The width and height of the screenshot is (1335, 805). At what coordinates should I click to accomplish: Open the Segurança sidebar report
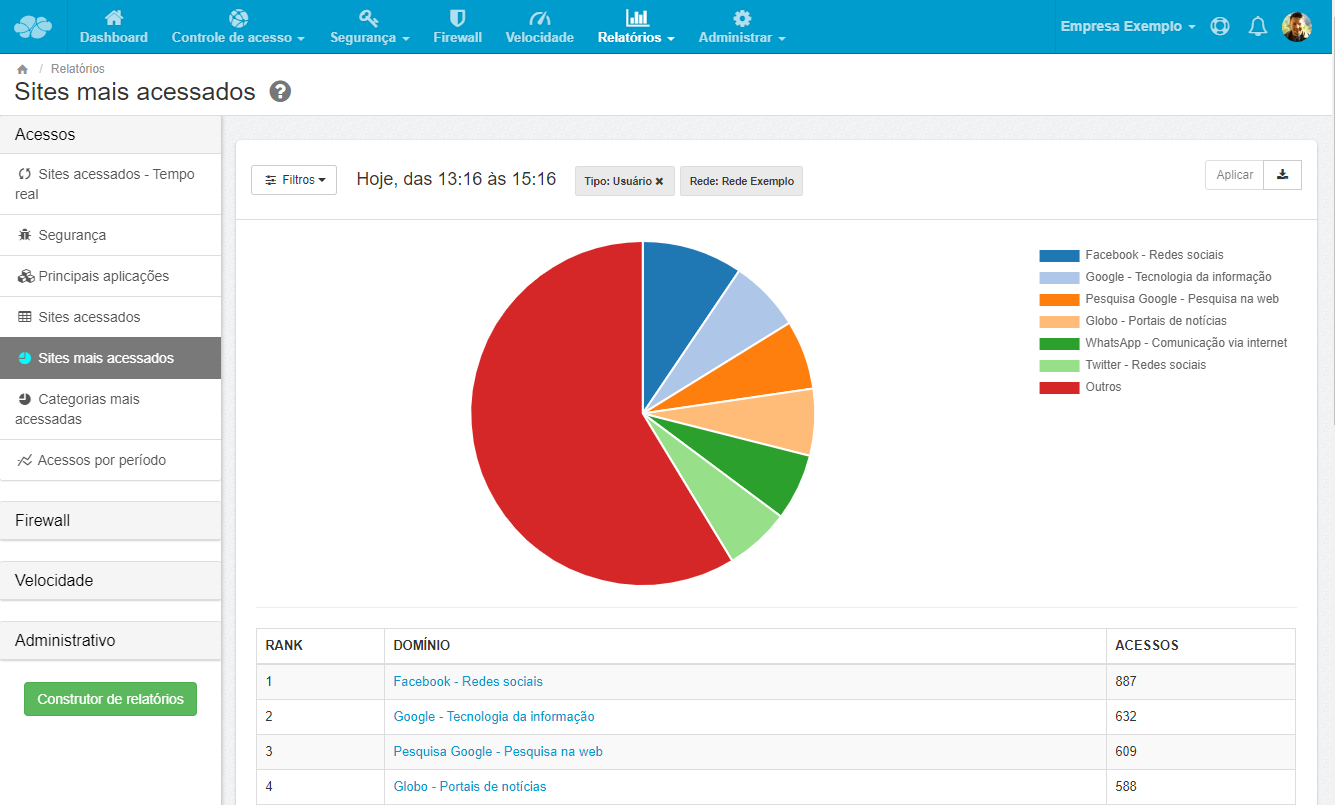(x=110, y=235)
